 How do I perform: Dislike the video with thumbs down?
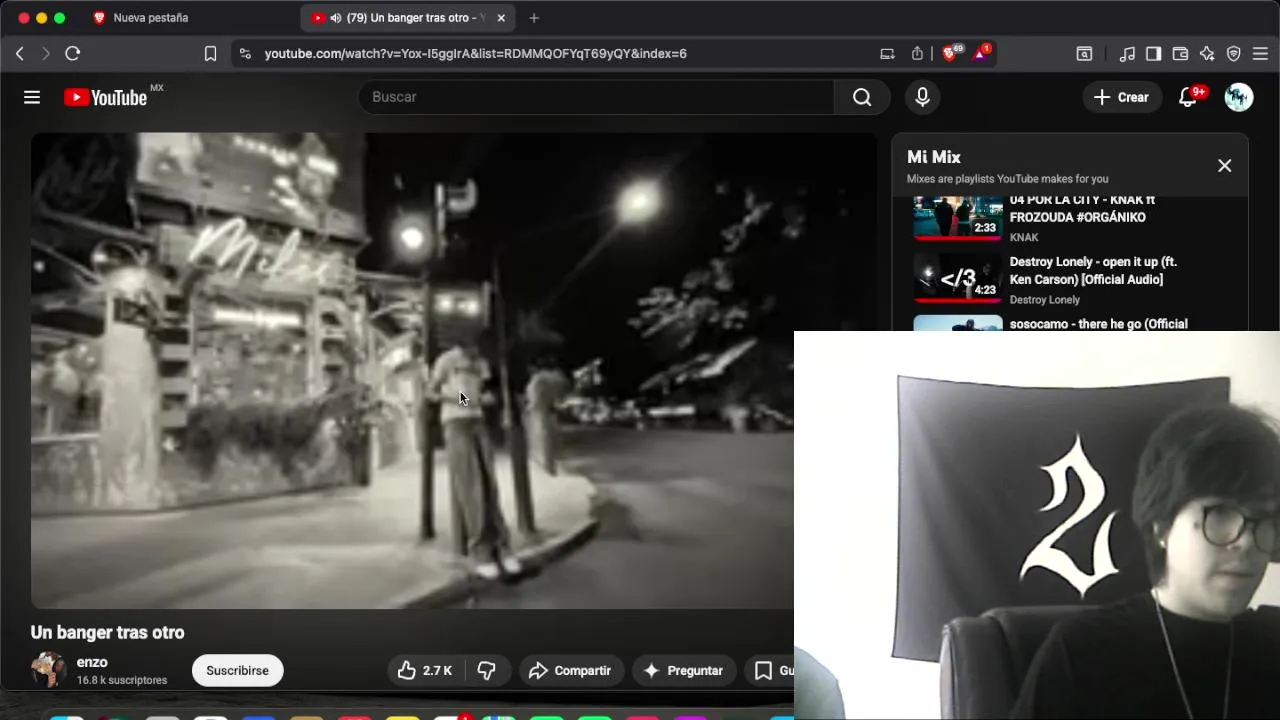(x=487, y=671)
